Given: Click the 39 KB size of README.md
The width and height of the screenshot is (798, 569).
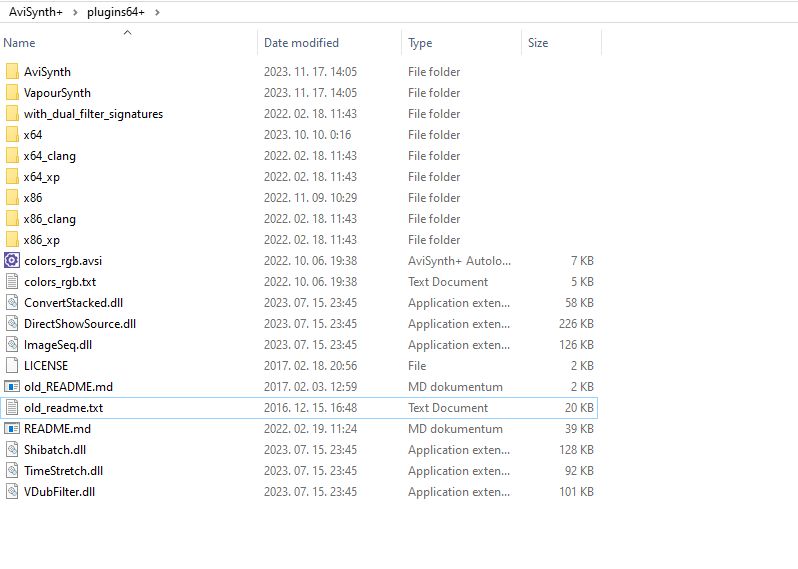Looking at the screenshot, I should coord(579,429).
